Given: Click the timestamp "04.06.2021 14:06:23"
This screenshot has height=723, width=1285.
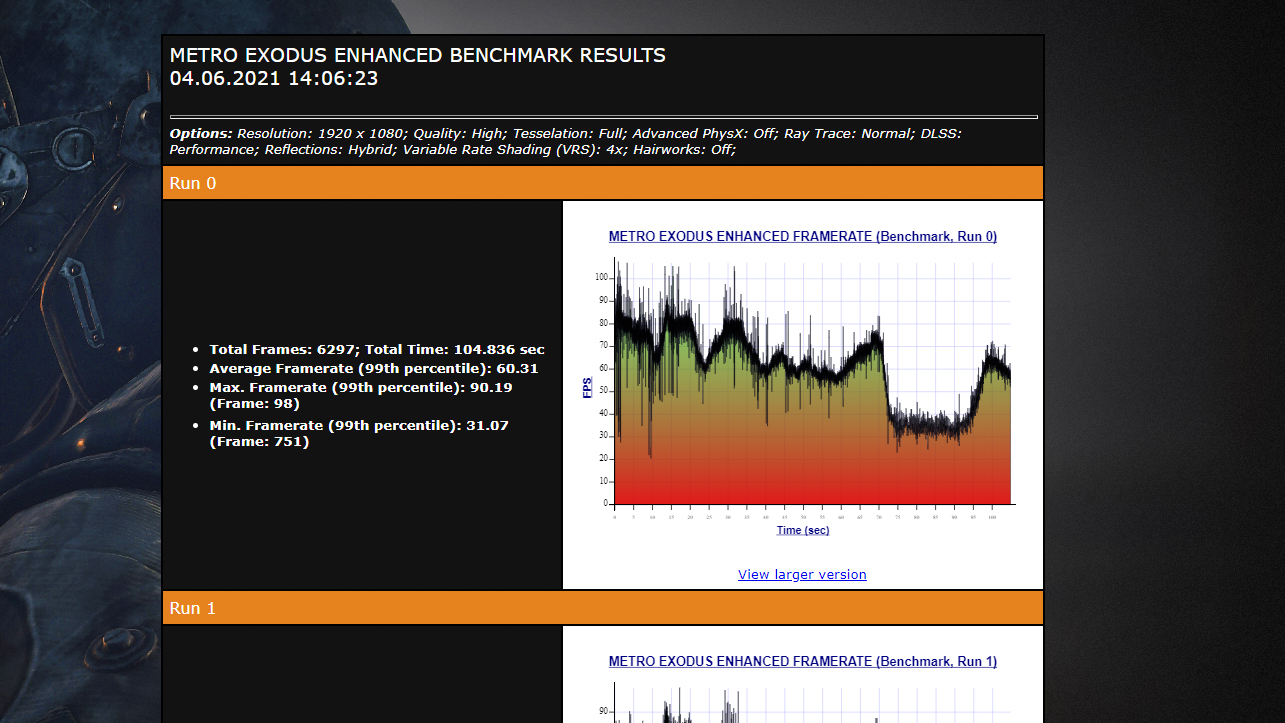Looking at the screenshot, I should click(x=274, y=78).
